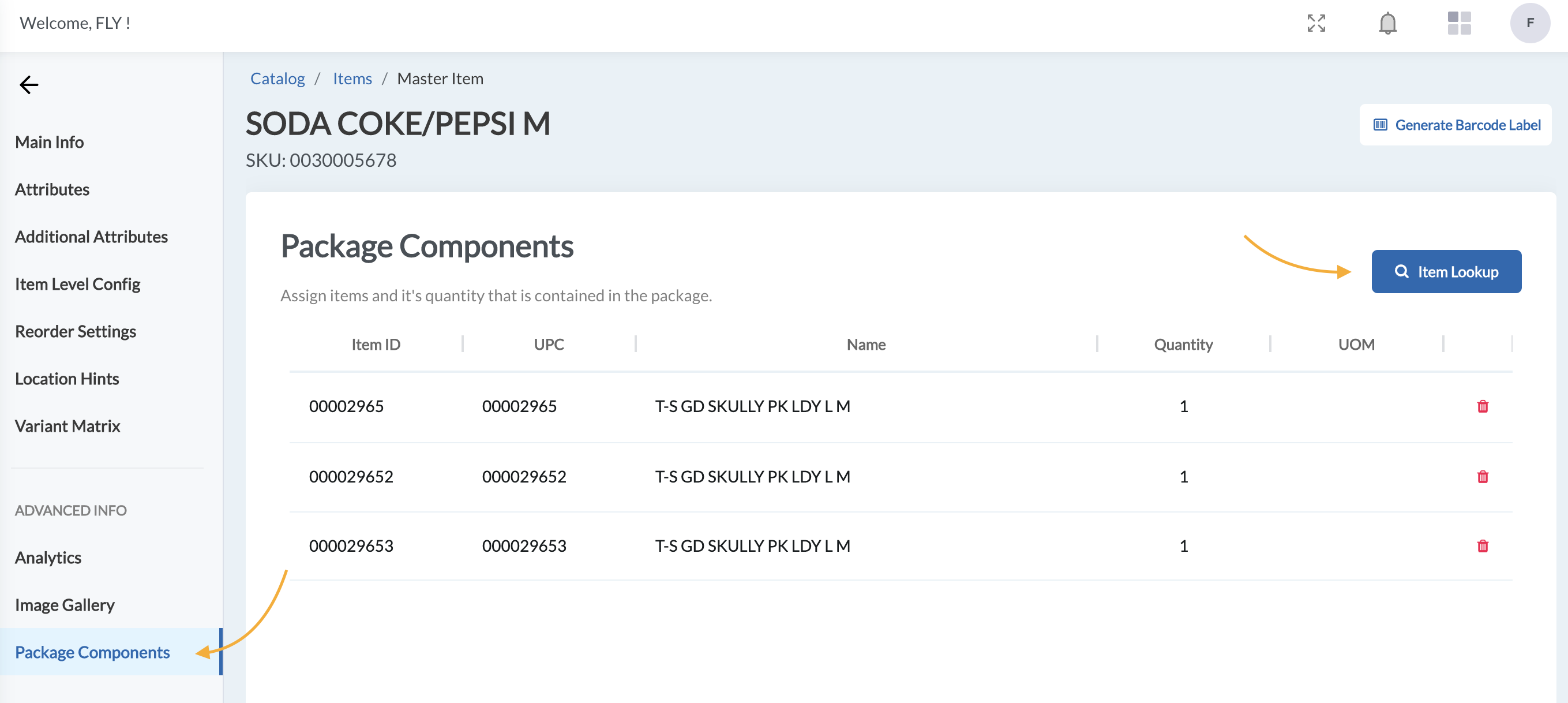Click the back arrow in the sidebar
Image resolution: width=1568 pixels, height=703 pixels.
click(x=29, y=85)
